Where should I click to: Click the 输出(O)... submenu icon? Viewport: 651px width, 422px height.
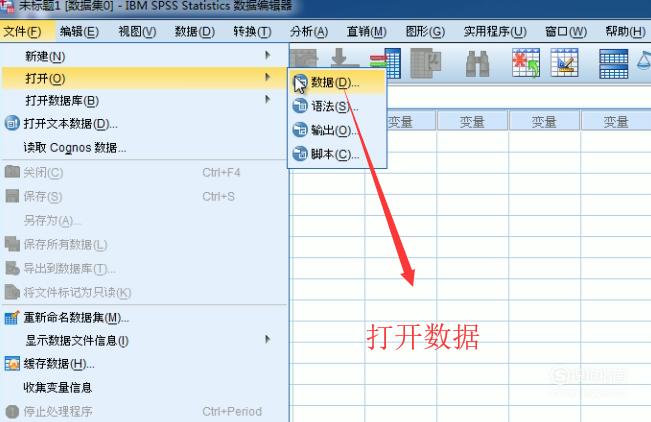[300, 130]
